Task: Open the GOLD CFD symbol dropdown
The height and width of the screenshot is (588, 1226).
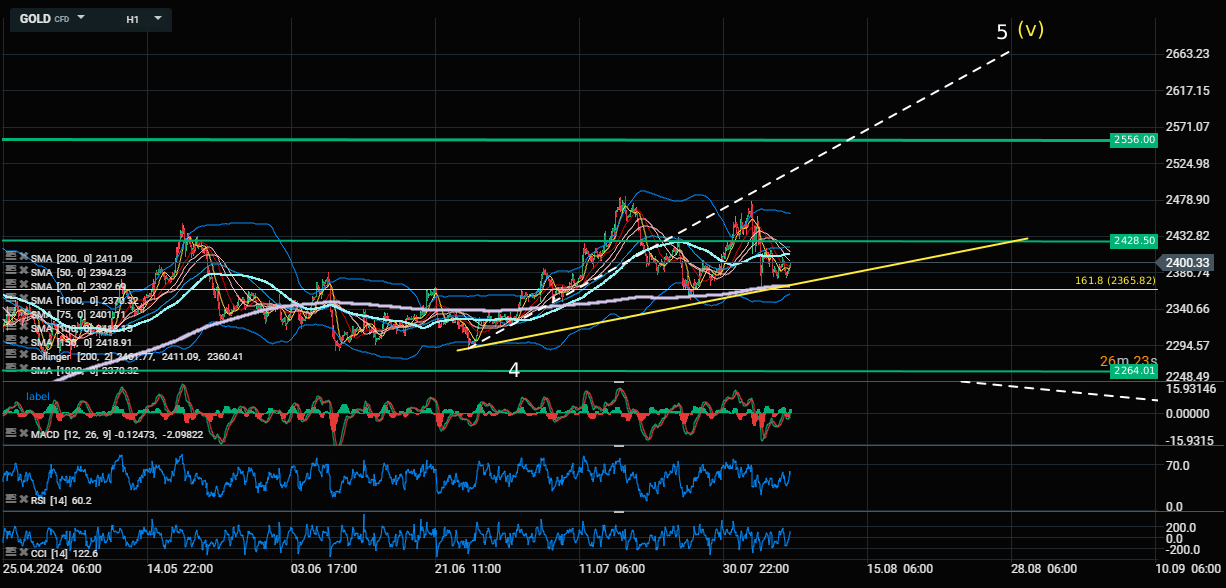Action: coord(81,18)
